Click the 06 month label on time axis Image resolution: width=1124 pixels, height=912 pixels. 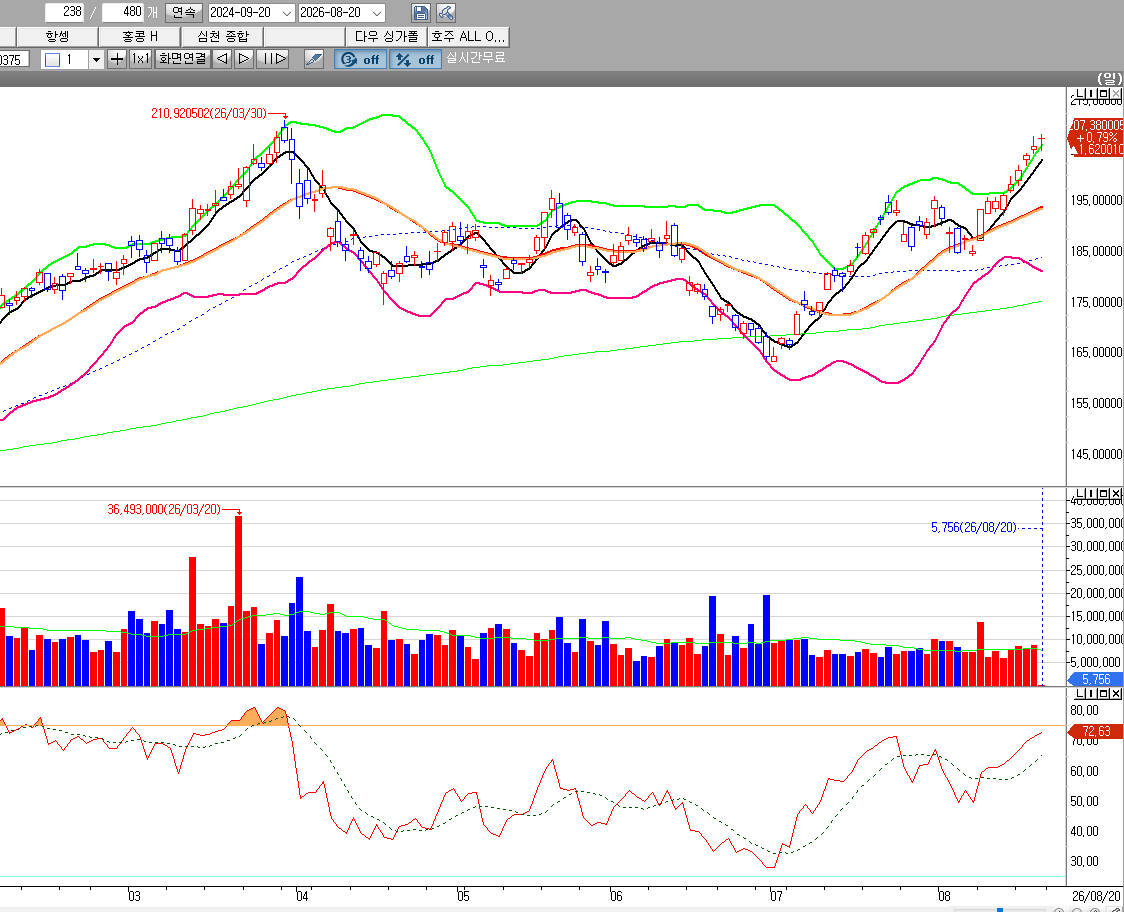tap(616, 896)
